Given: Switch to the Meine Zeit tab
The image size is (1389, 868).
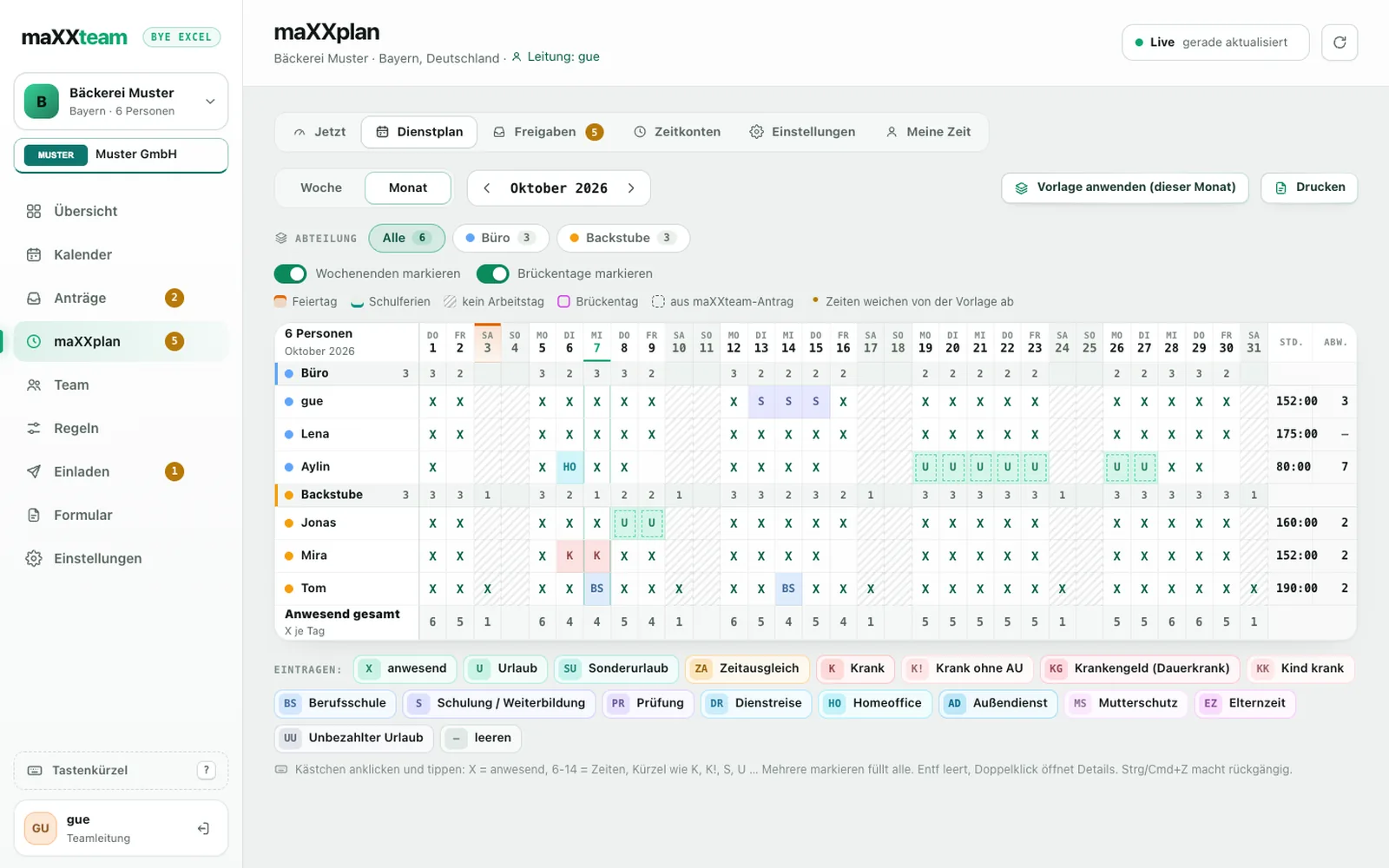Looking at the screenshot, I should point(928,132).
